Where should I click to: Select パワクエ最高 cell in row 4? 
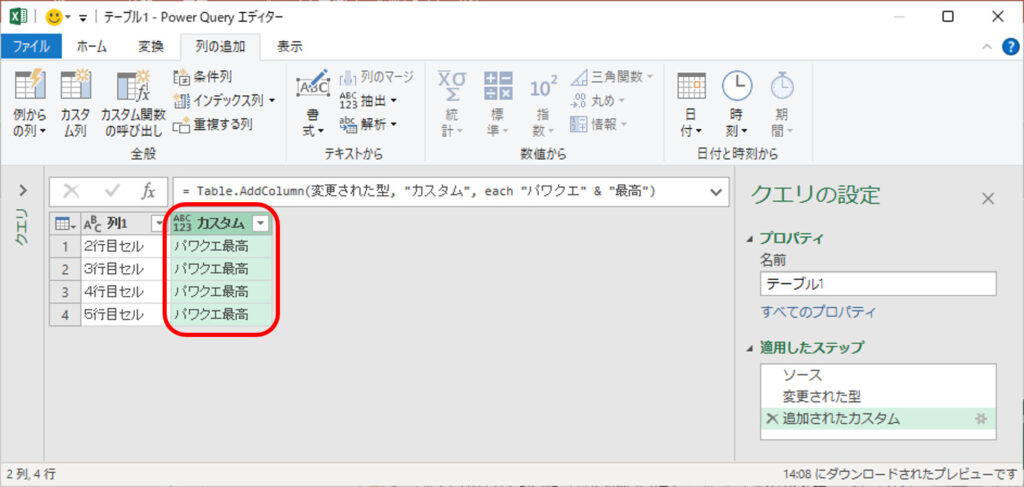[221, 314]
